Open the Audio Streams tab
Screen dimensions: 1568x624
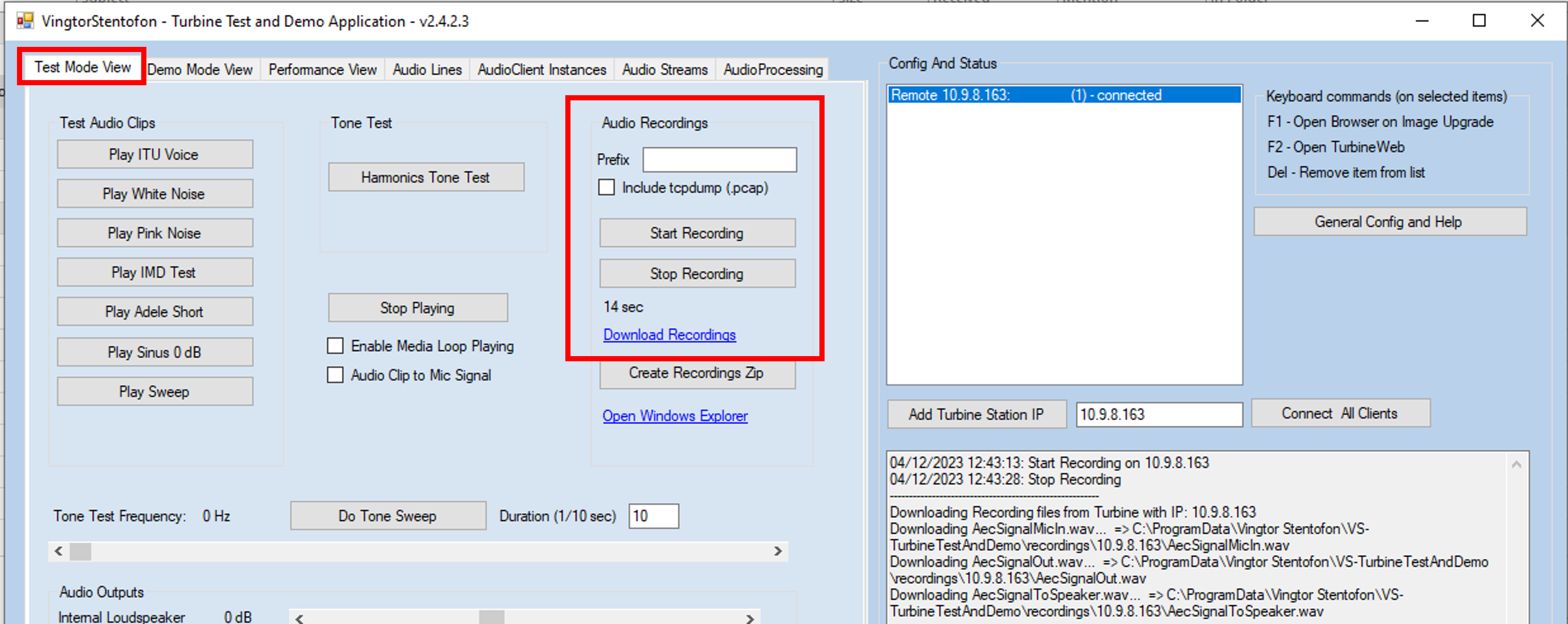664,70
